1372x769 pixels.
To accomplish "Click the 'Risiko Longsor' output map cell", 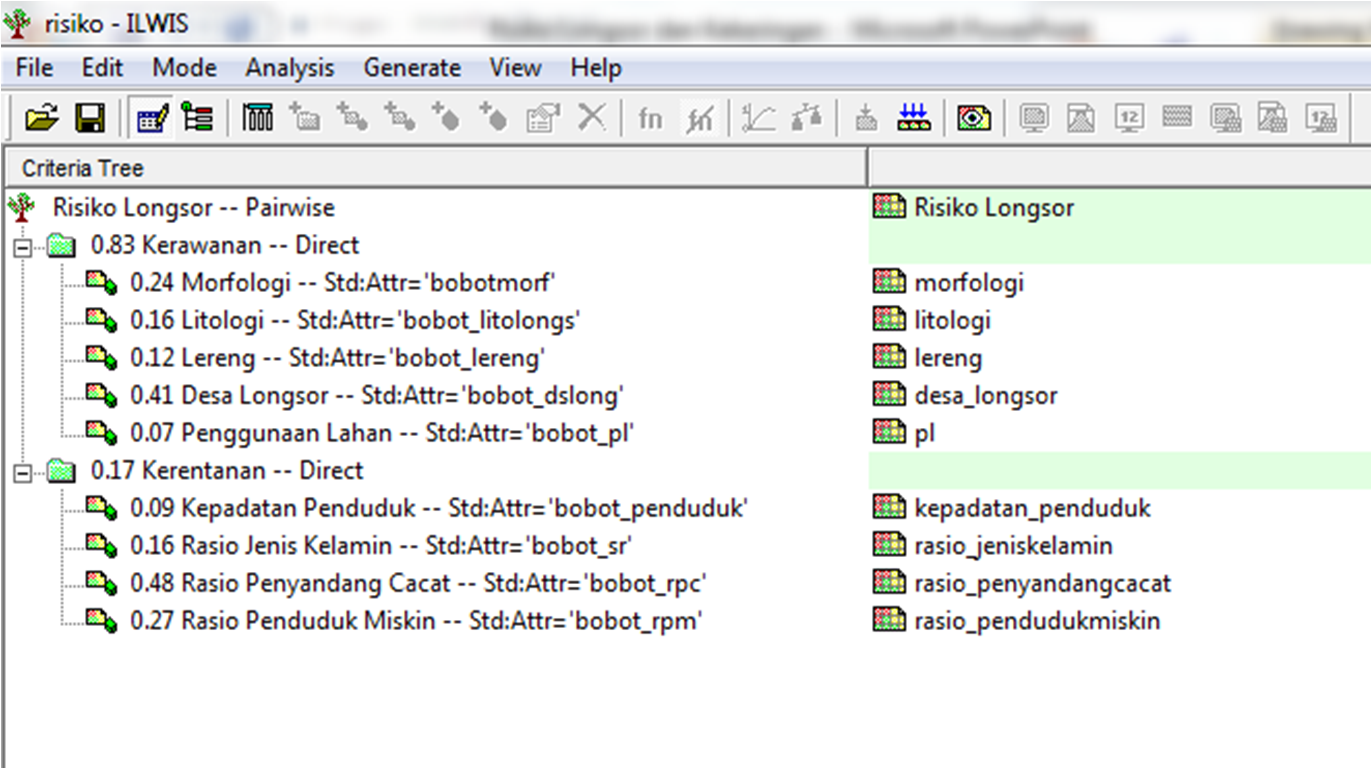I will coord(994,208).
